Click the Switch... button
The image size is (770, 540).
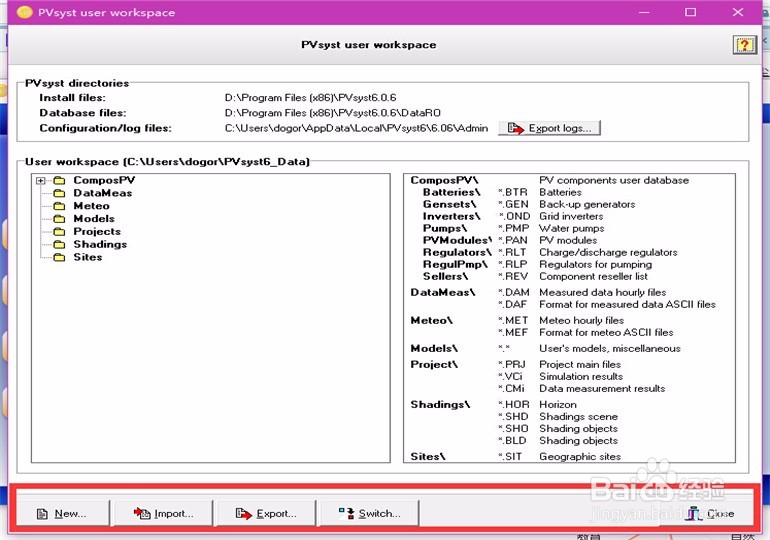point(369,513)
